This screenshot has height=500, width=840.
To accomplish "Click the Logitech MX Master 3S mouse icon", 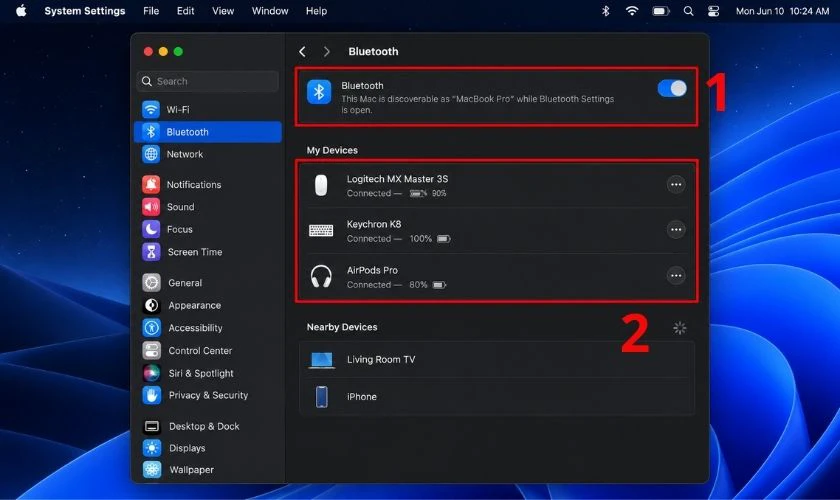I will point(321,185).
